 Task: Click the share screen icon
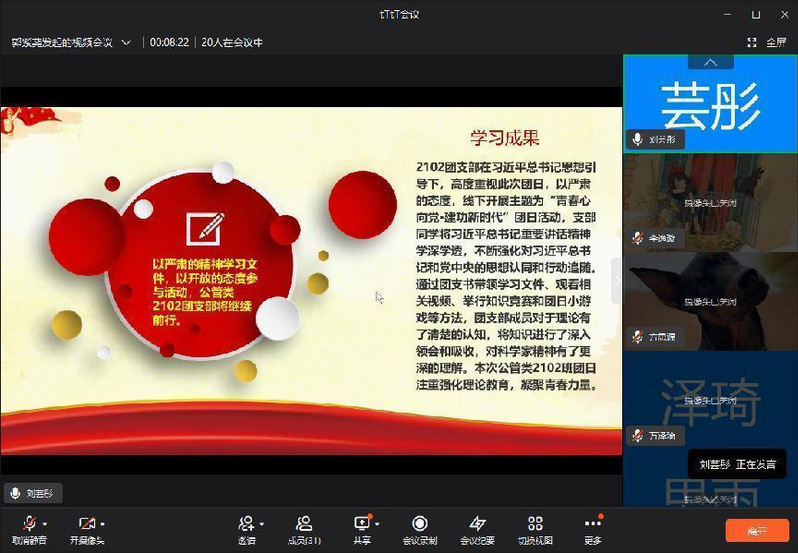[x=362, y=523]
